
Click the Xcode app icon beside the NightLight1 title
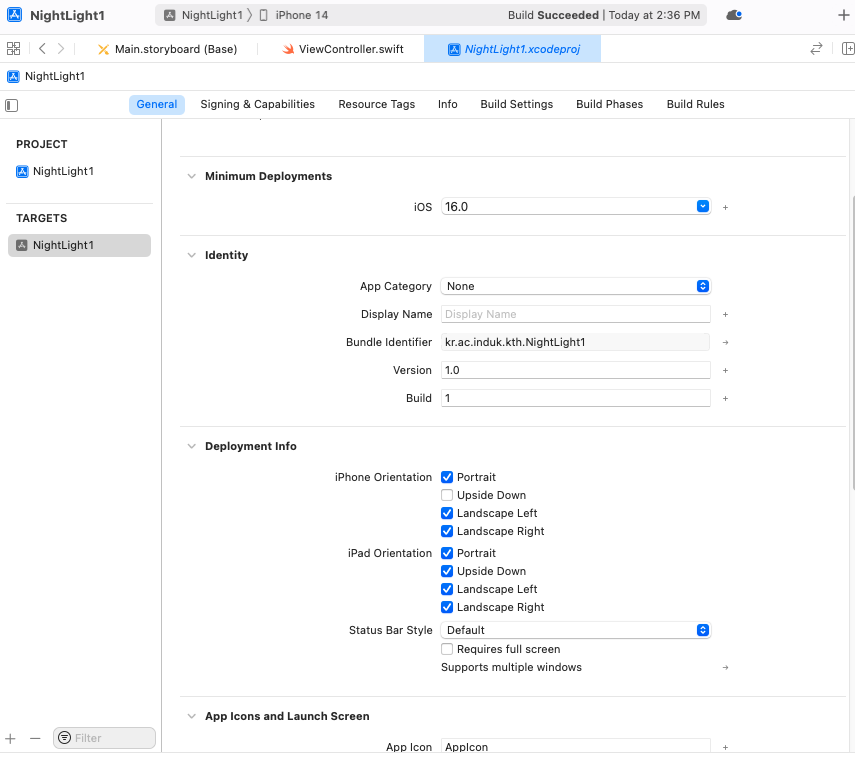(x=14, y=15)
